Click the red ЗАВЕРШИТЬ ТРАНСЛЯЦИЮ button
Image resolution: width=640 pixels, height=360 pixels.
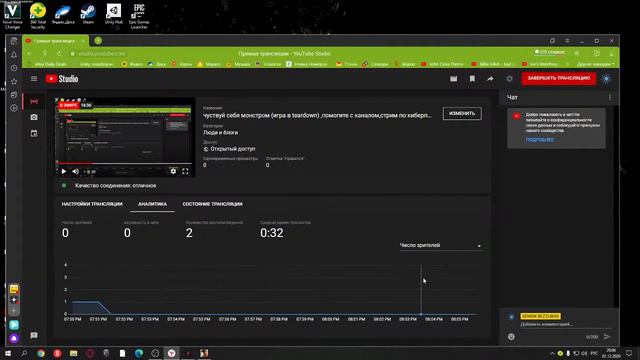pyautogui.click(x=558, y=78)
